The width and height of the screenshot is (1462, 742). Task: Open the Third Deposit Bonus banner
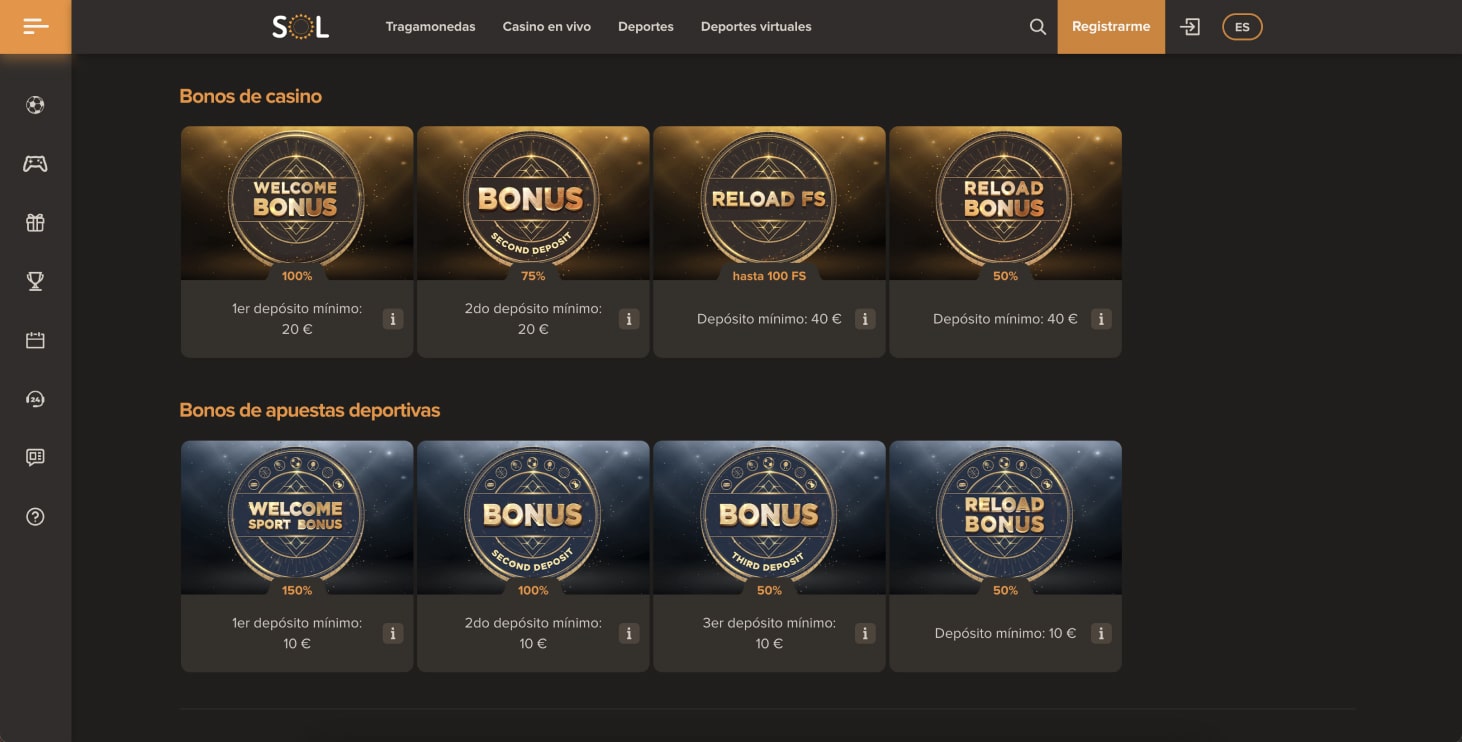point(769,517)
